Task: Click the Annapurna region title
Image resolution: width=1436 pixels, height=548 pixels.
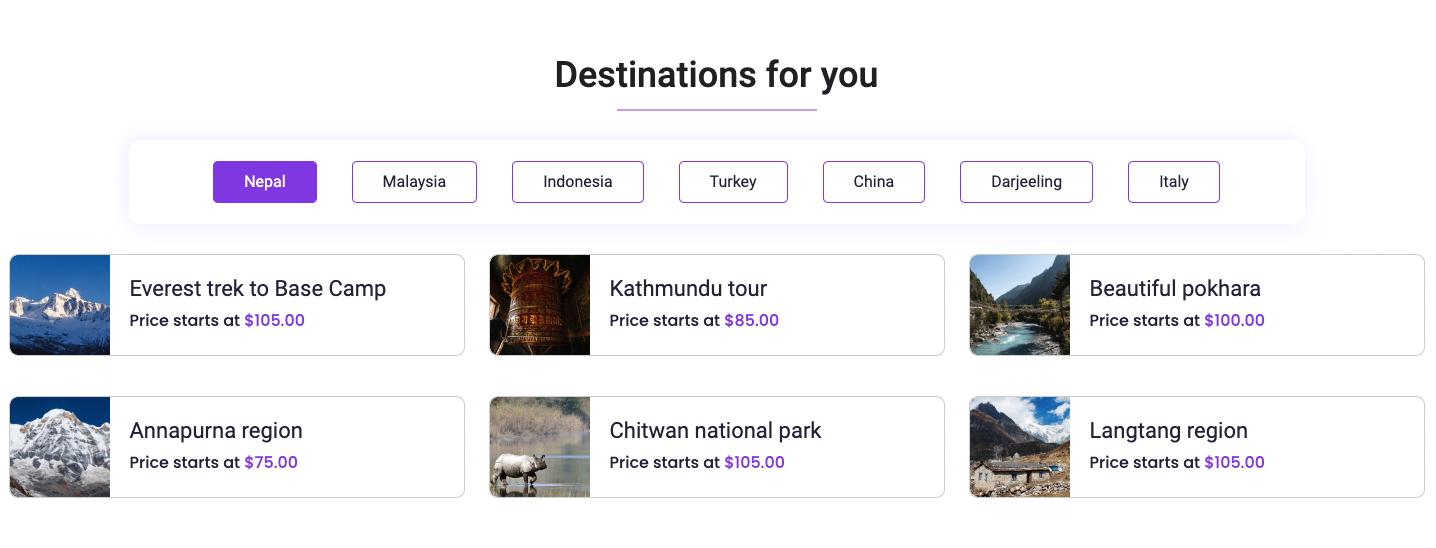Action: [216, 431]
